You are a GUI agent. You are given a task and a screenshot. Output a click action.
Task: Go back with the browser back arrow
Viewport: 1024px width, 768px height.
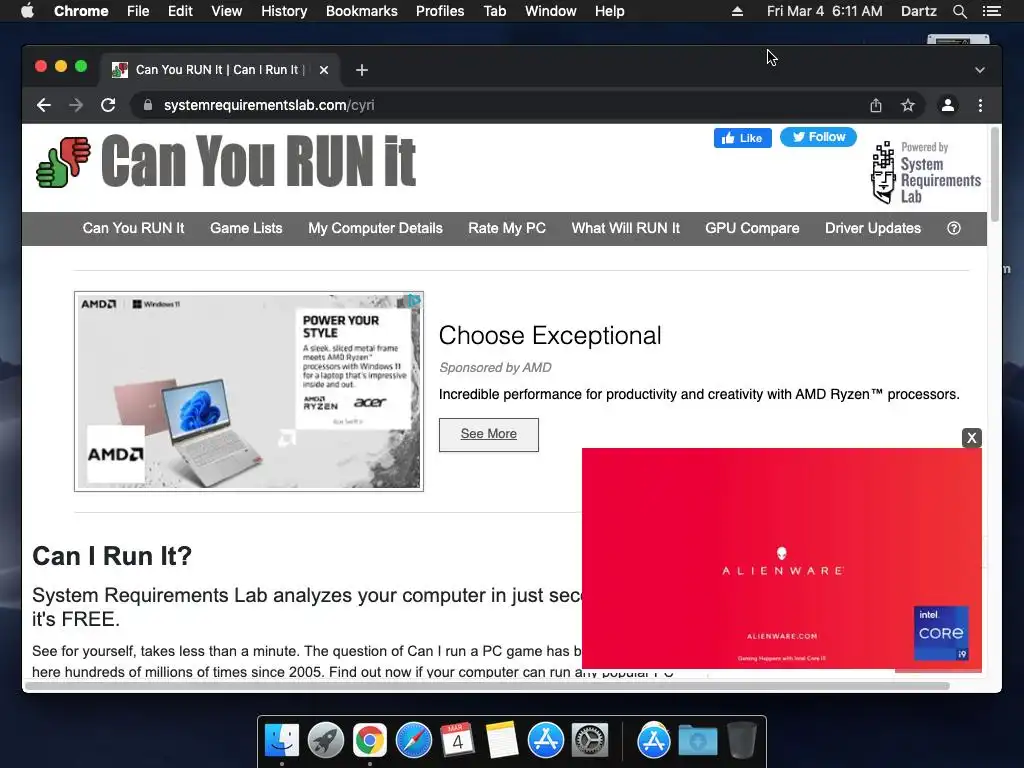click(x=44, y=105)
